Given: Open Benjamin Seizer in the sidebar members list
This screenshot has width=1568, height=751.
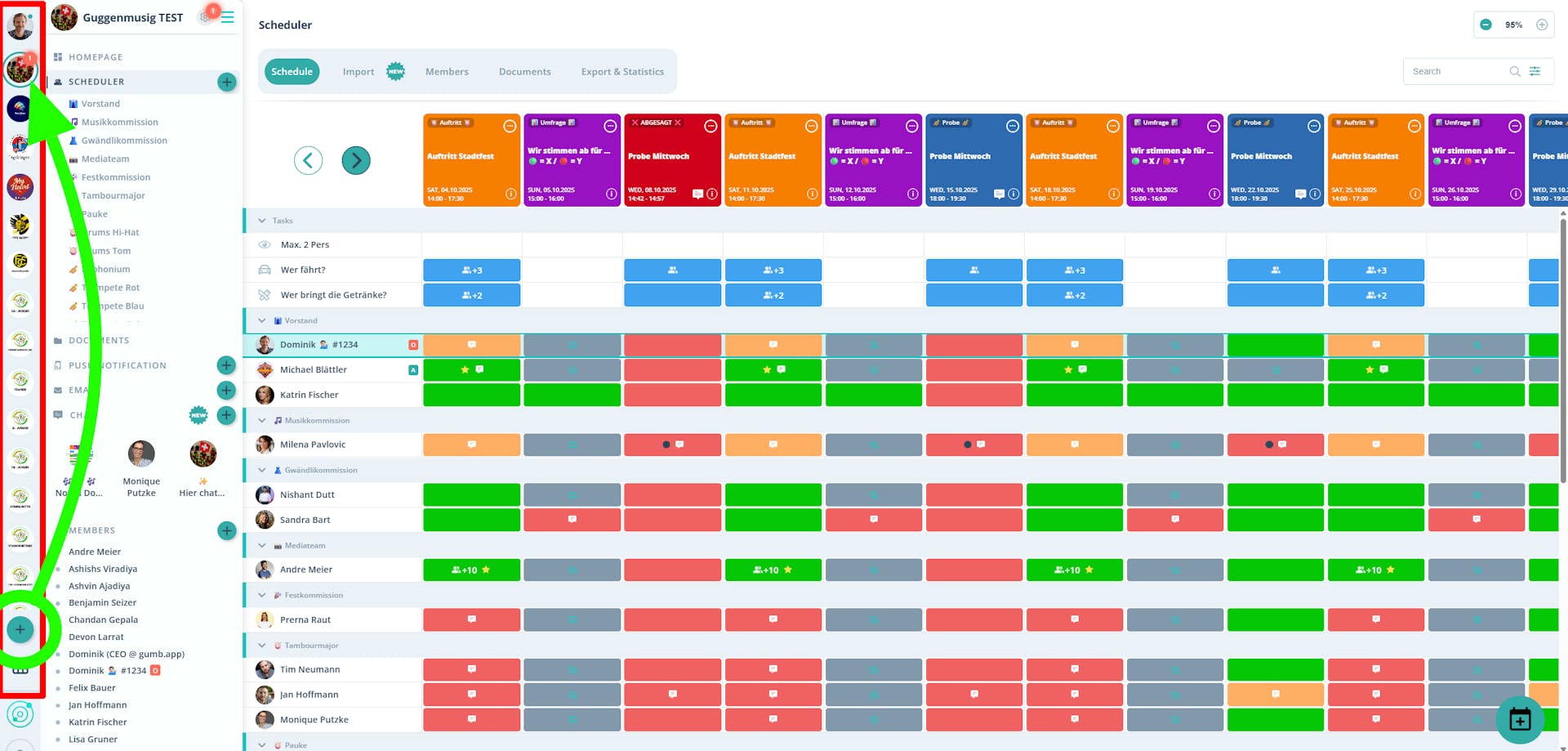Looking at the screenshot, I should 102,602.
